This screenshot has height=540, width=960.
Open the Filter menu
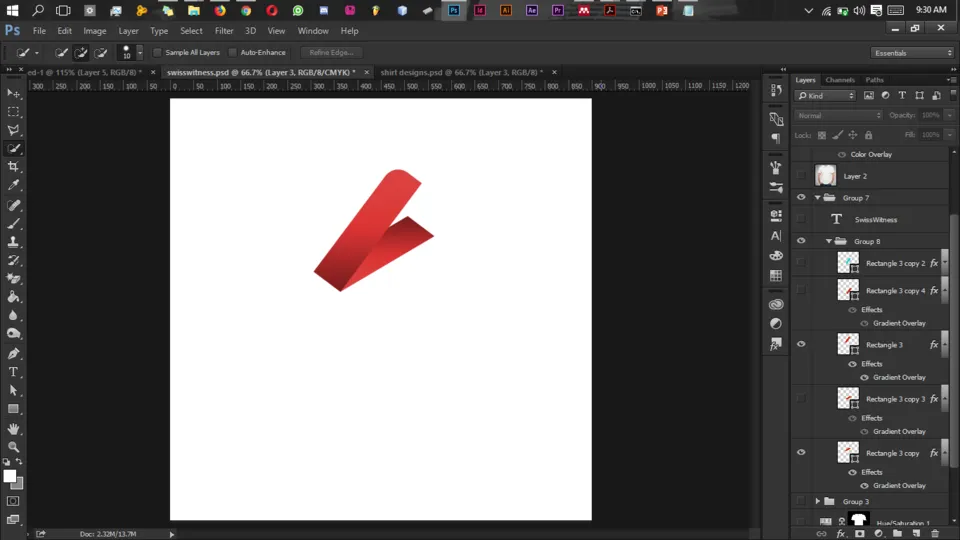pyautogui.click(x=224, y=31)
